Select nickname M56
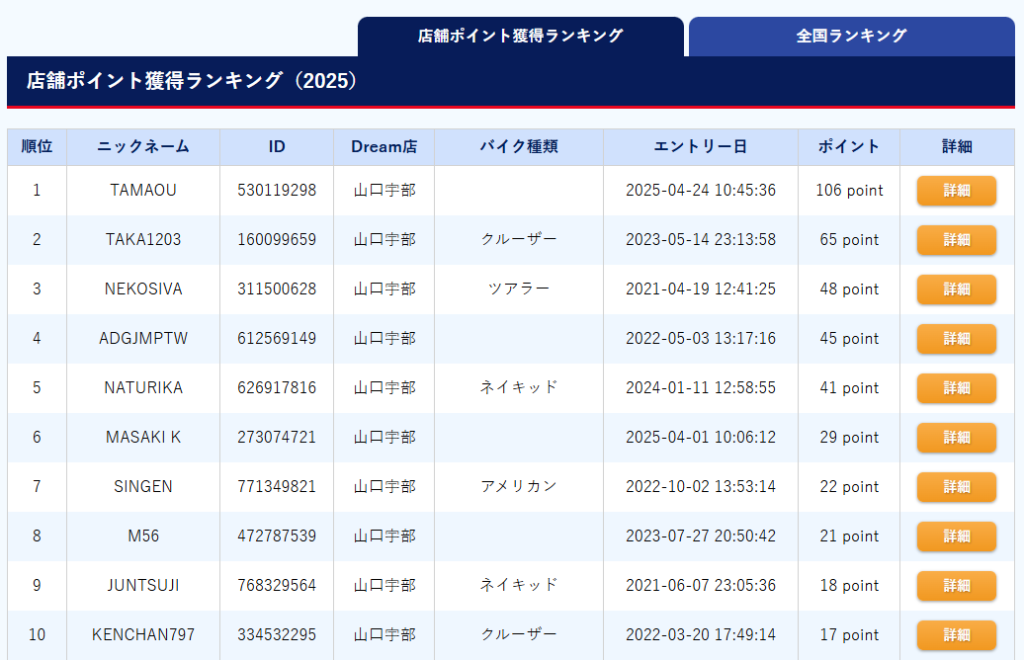This screenshot has height=660, width=1024. [x=143, y=536]
